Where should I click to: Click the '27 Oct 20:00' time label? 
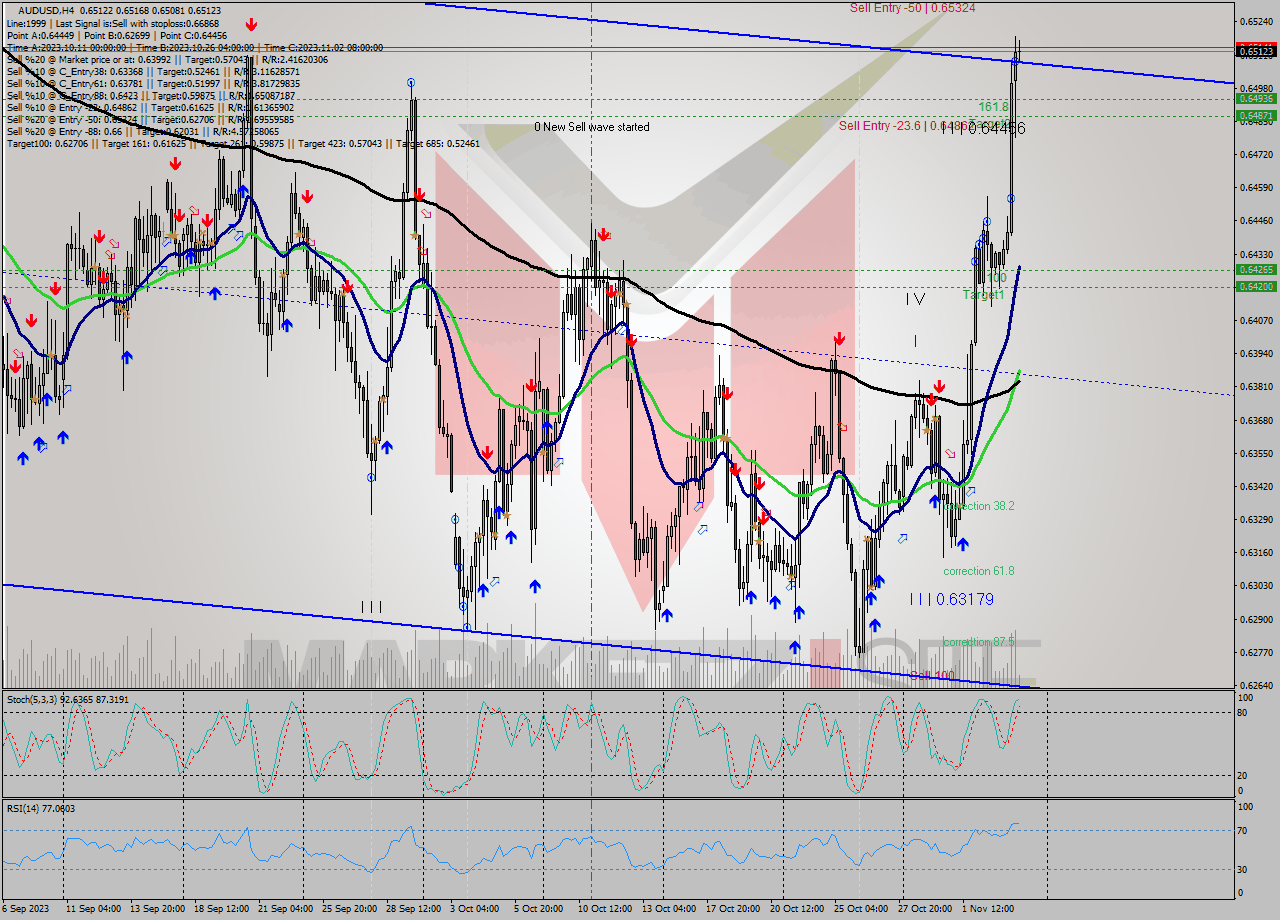coord(924,909)
